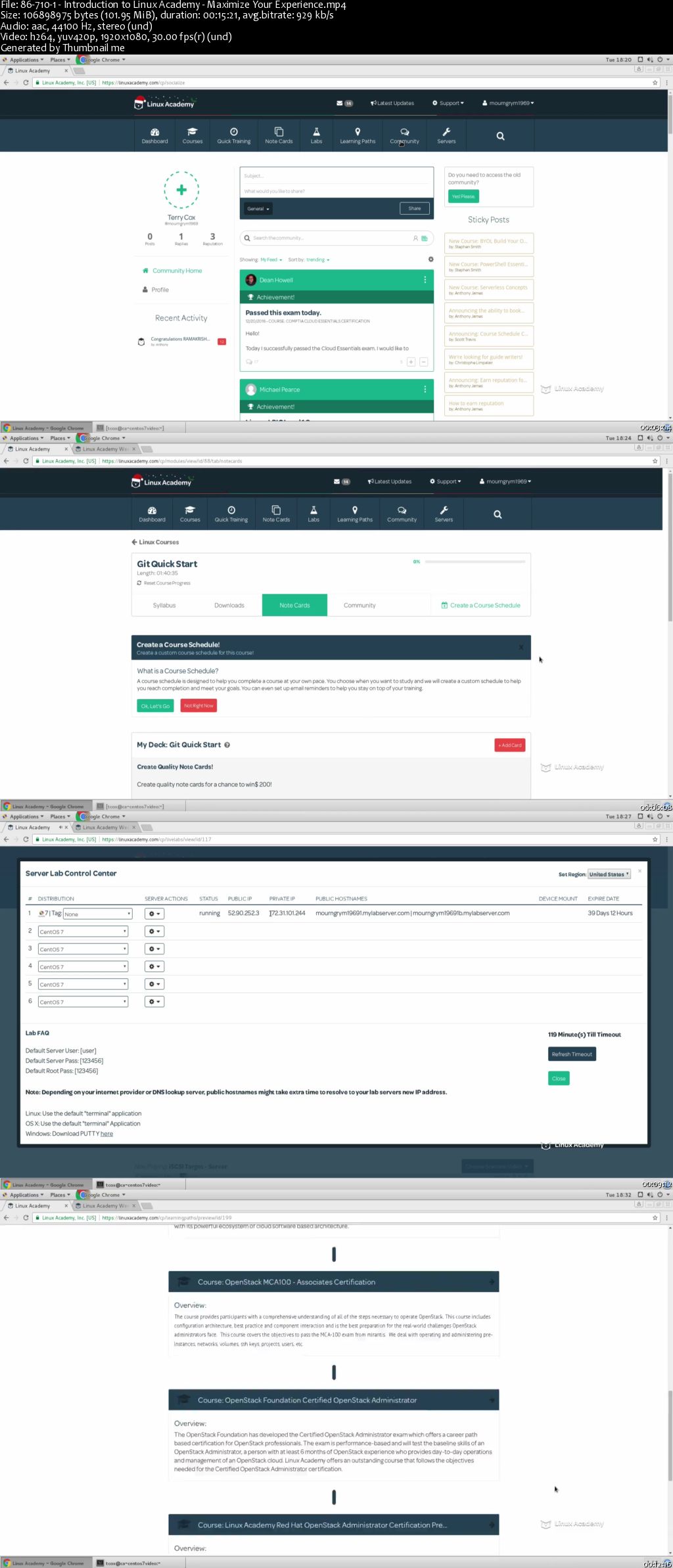The image size is (673, 1568).
Task: Open the server actions gear dropdown for row 5
Action: [x=154, y=984]
